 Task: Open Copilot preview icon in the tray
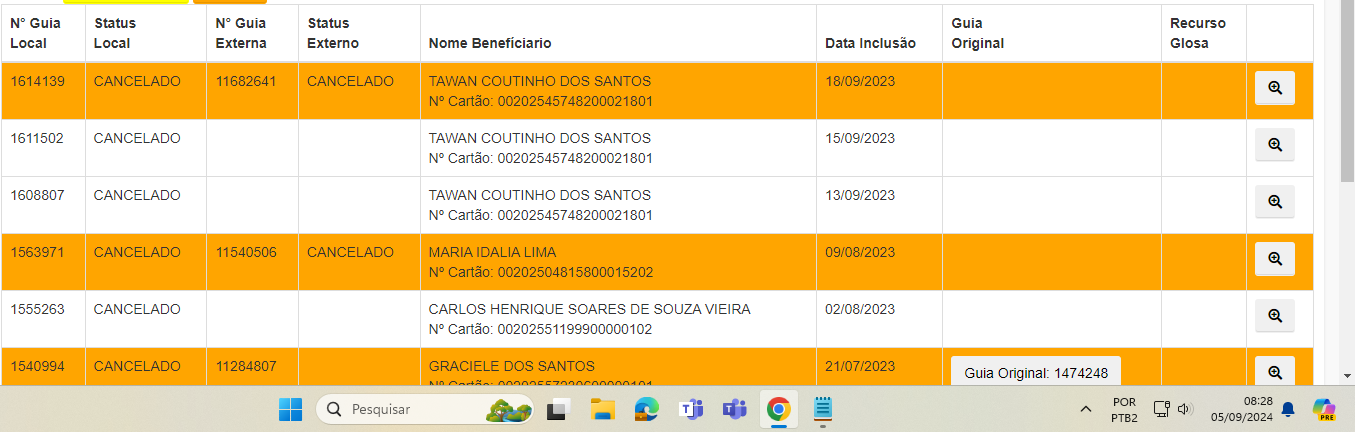1324,409
